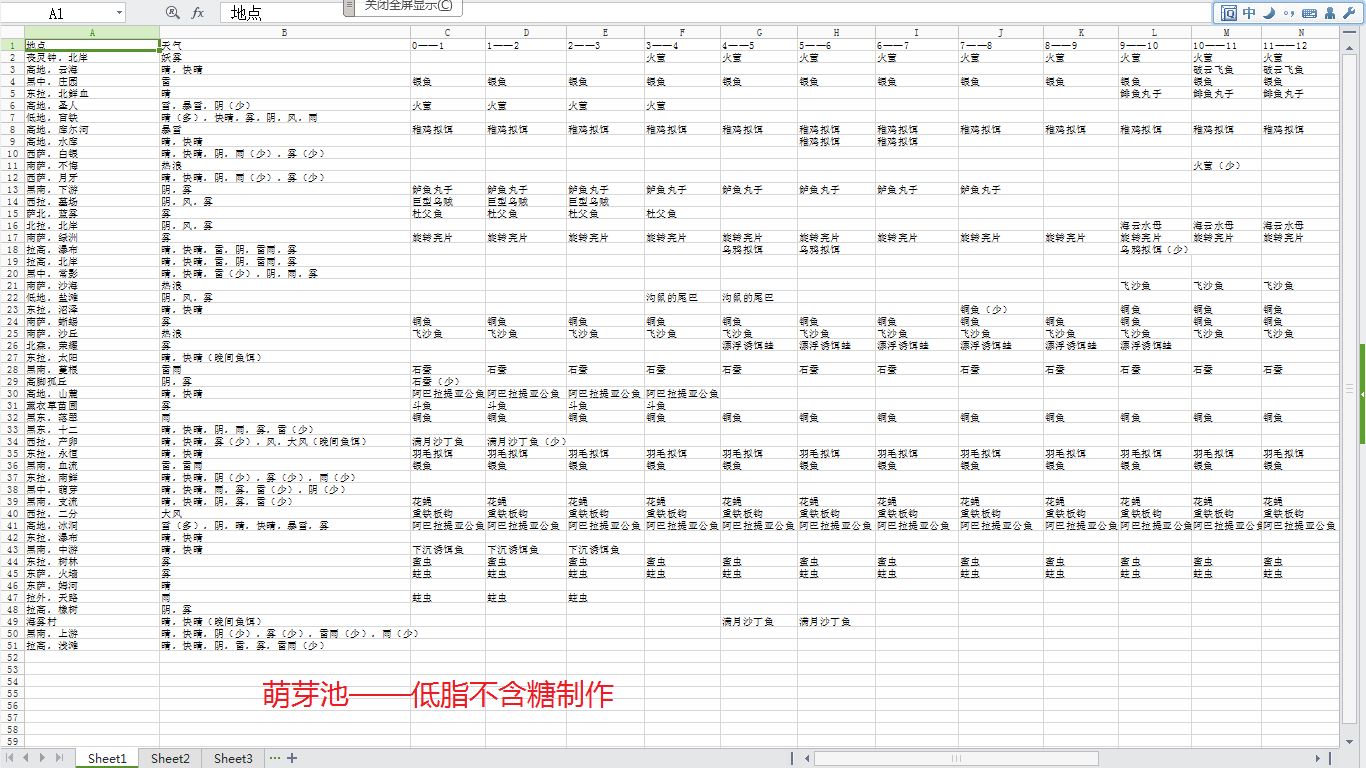Click the IME user account icon
This screenshot has width=1366, height=768.
tap(1329, 13)
